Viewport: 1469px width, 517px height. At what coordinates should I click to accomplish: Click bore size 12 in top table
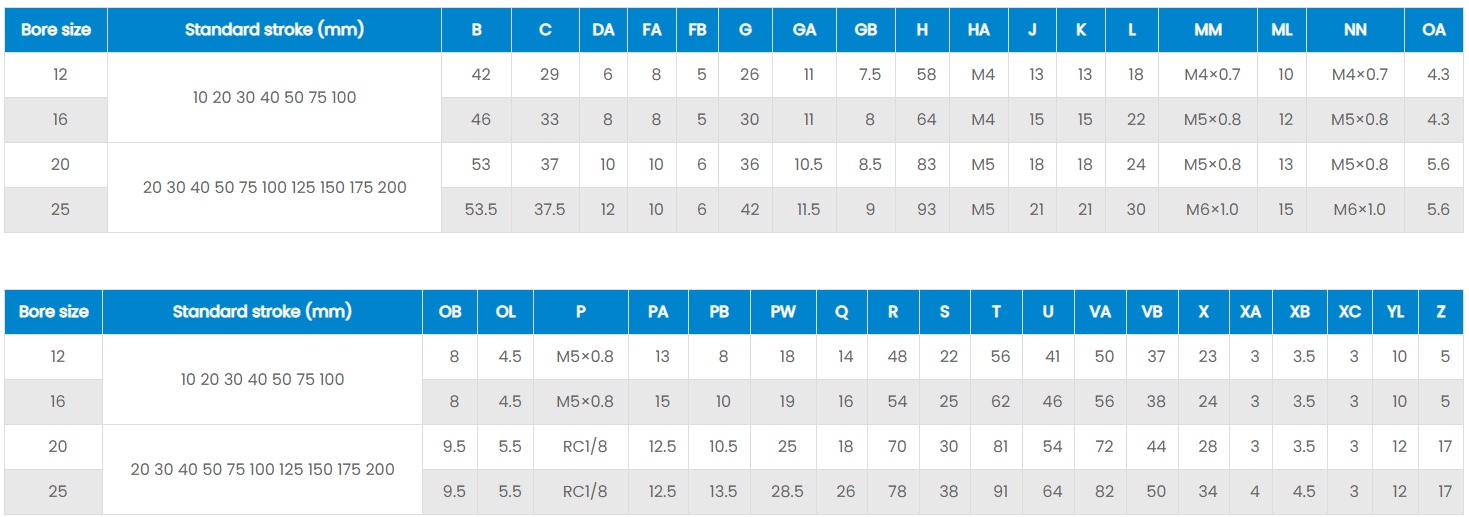60,75
